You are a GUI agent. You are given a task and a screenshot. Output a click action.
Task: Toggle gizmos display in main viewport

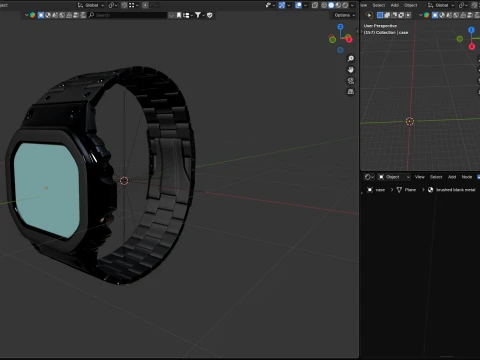point(282,5)
